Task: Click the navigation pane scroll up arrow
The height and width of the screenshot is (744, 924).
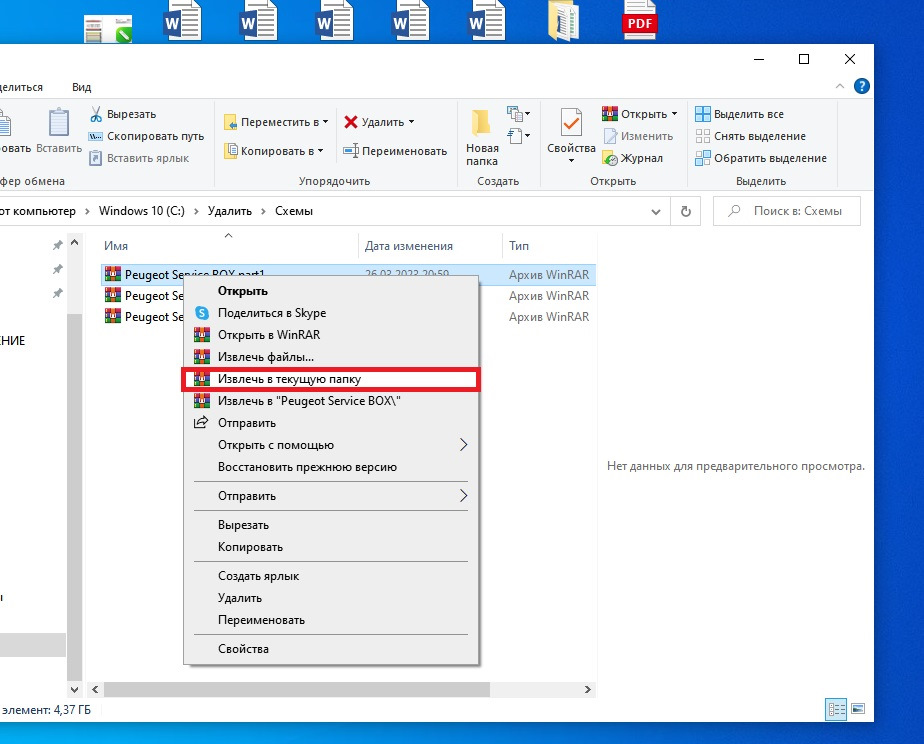Action: tap(74, 242)
